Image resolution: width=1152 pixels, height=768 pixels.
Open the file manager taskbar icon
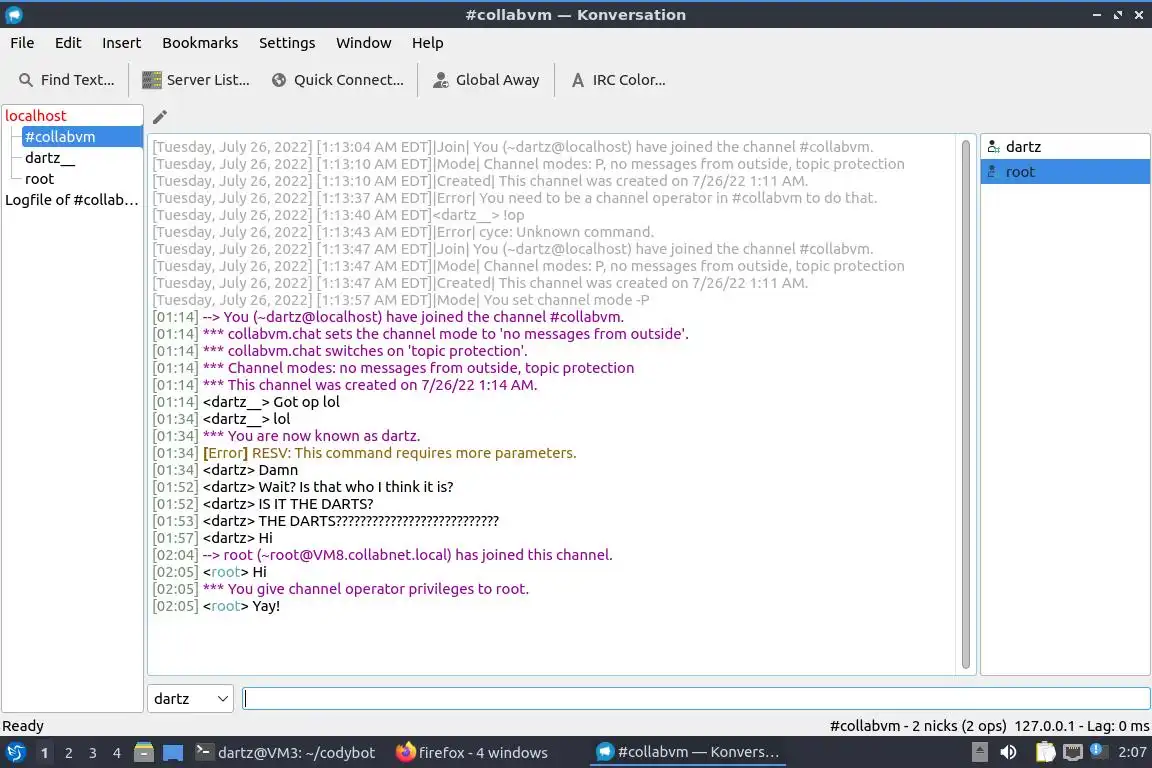click(144, 753)
